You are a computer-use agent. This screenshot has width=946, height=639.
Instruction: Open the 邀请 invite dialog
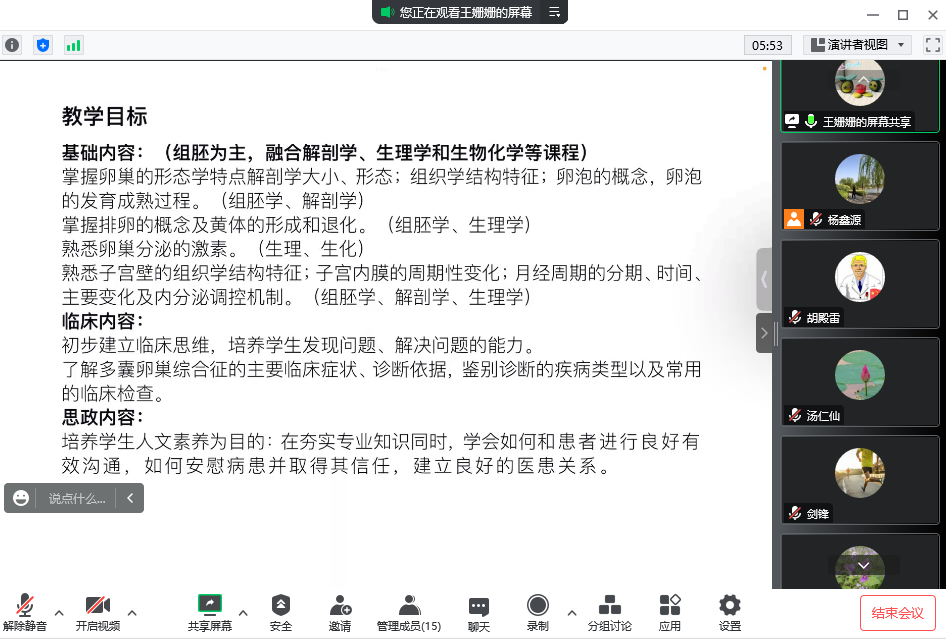pos(340,612)
